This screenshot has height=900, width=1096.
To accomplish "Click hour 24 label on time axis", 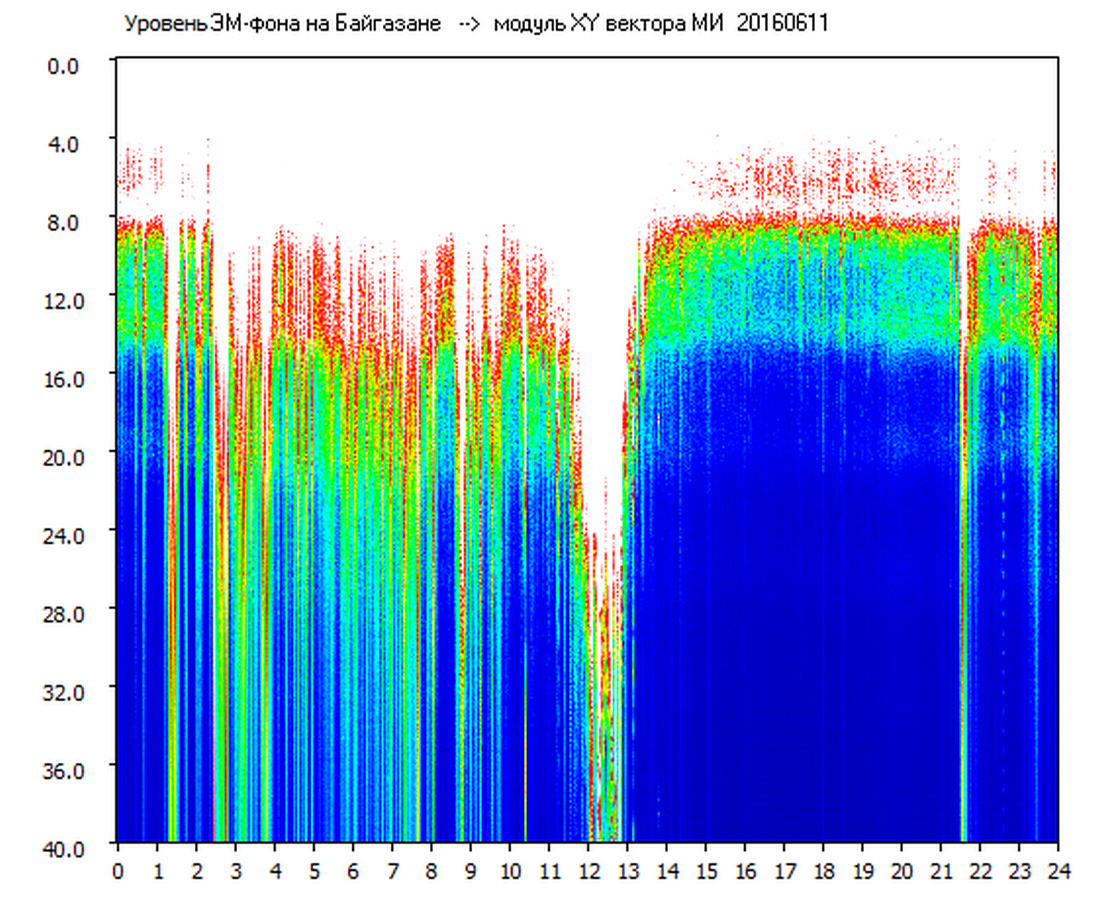I will point(1058,871).
